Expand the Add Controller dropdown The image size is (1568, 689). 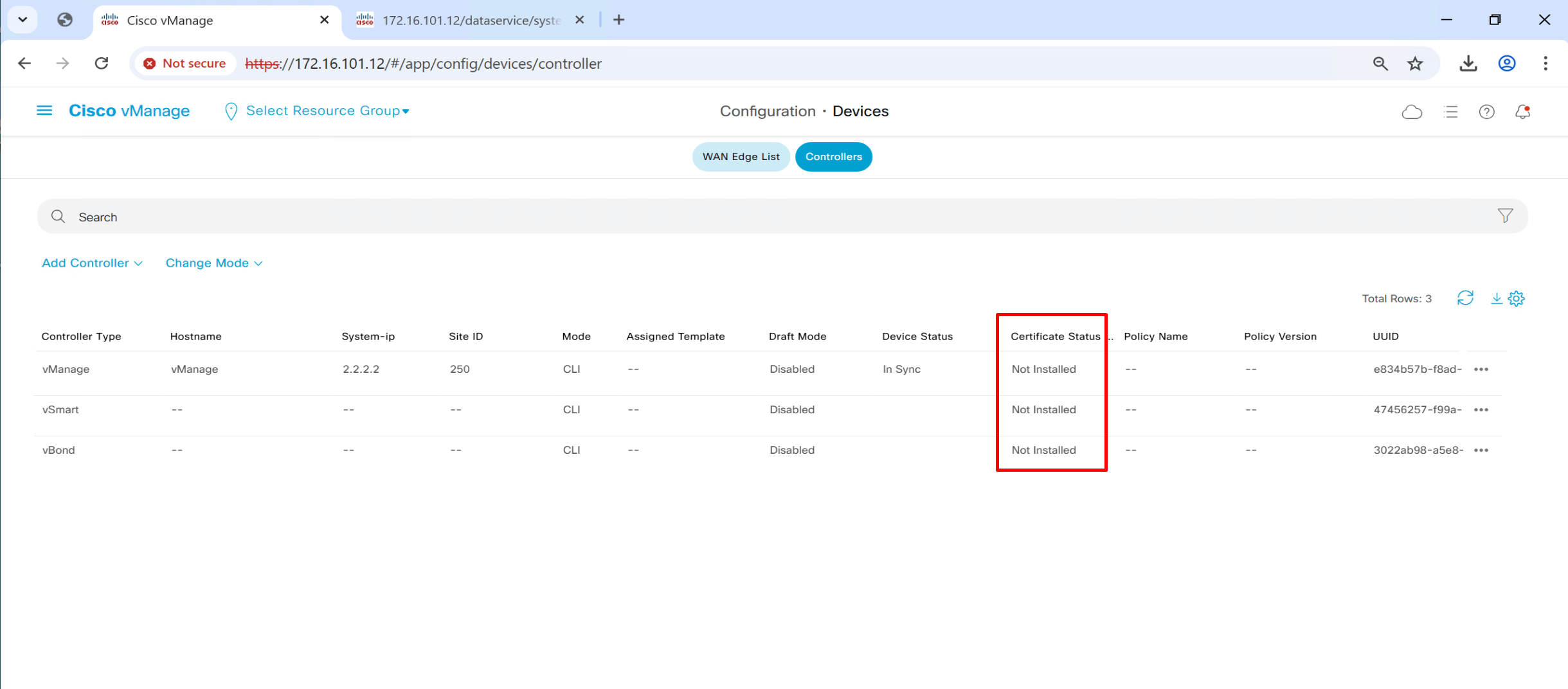coord(92,263)
